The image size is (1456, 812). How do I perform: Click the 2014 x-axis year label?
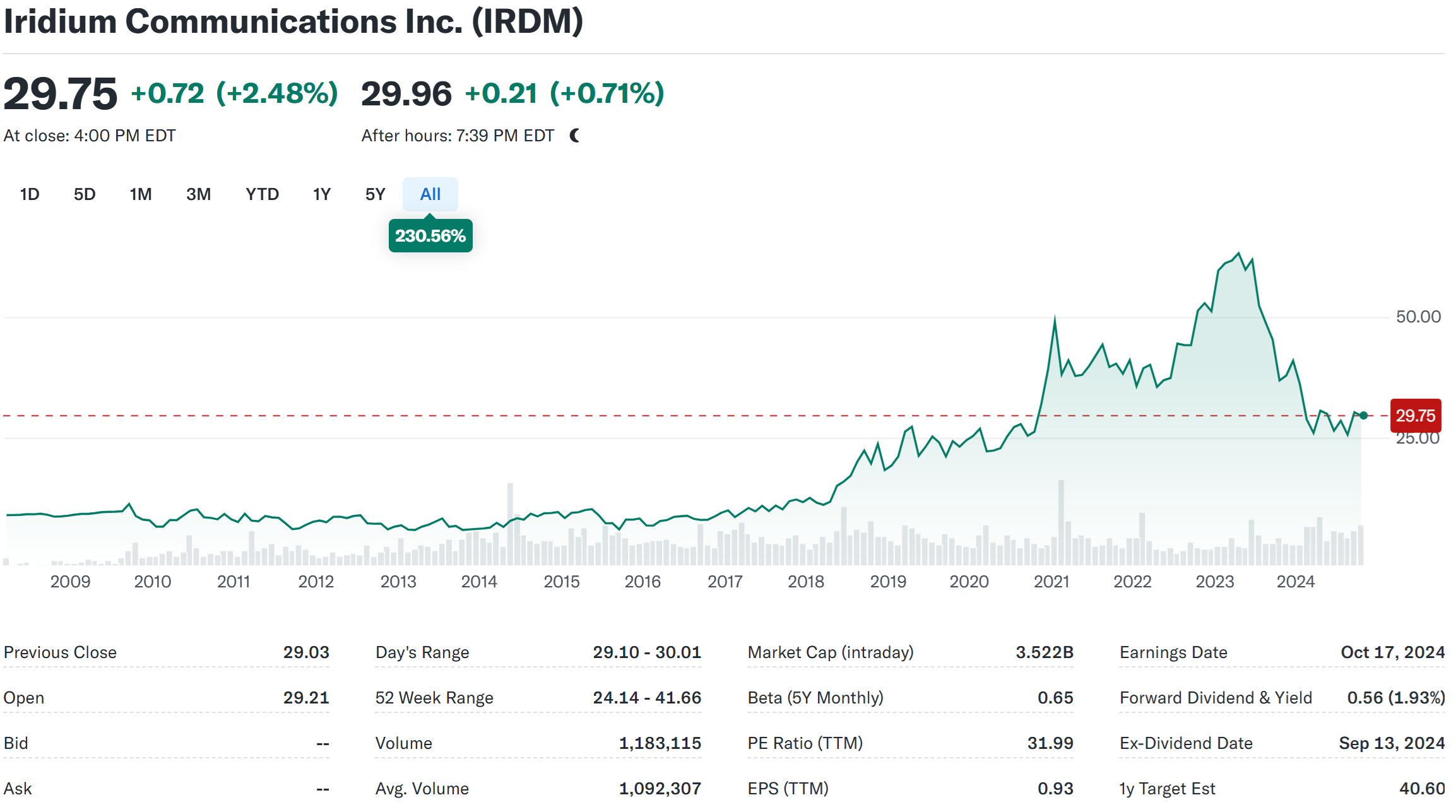click(479, 582)
